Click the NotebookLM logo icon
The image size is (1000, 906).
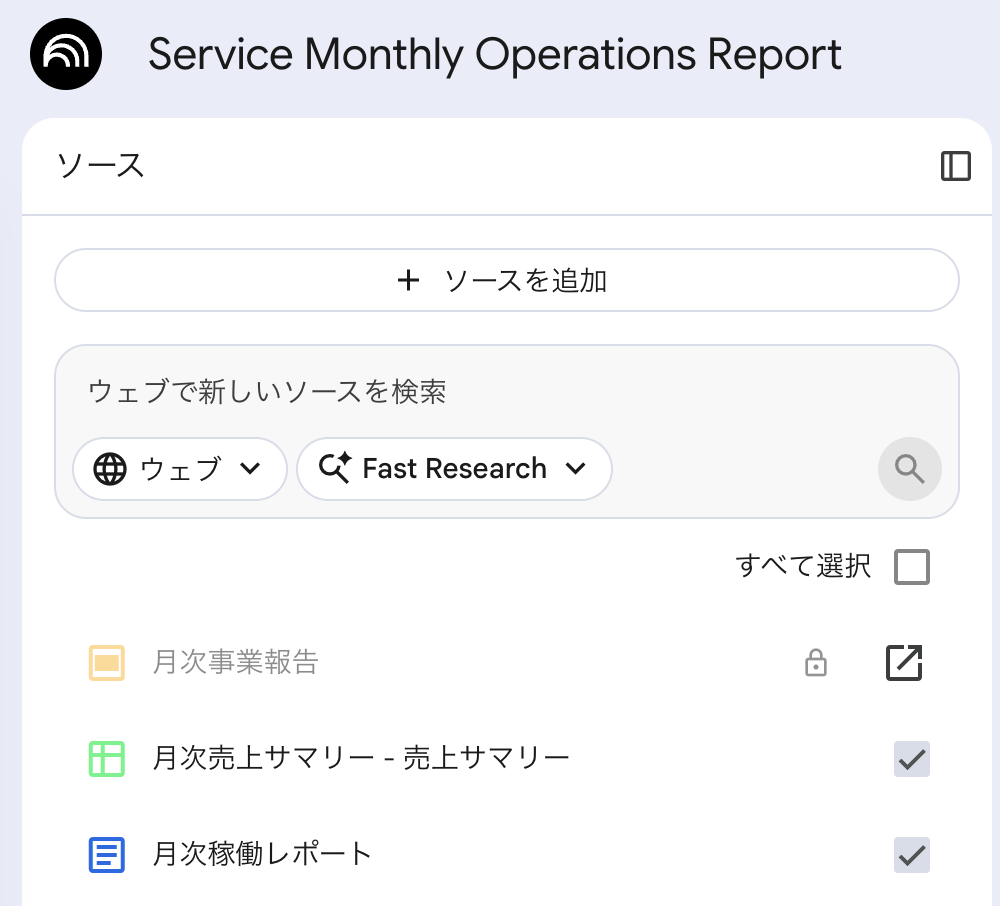pyautogui.click(x=66, y=54)
